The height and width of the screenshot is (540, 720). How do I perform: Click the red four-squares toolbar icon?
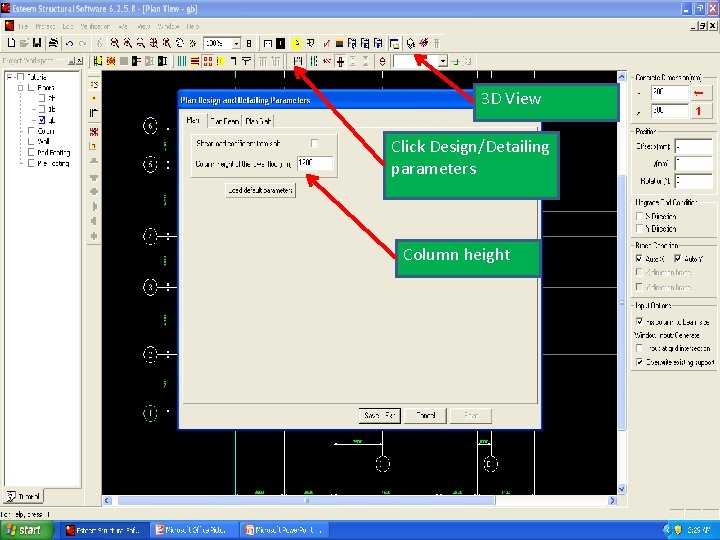pyautogui.click(x=208, y=61)
